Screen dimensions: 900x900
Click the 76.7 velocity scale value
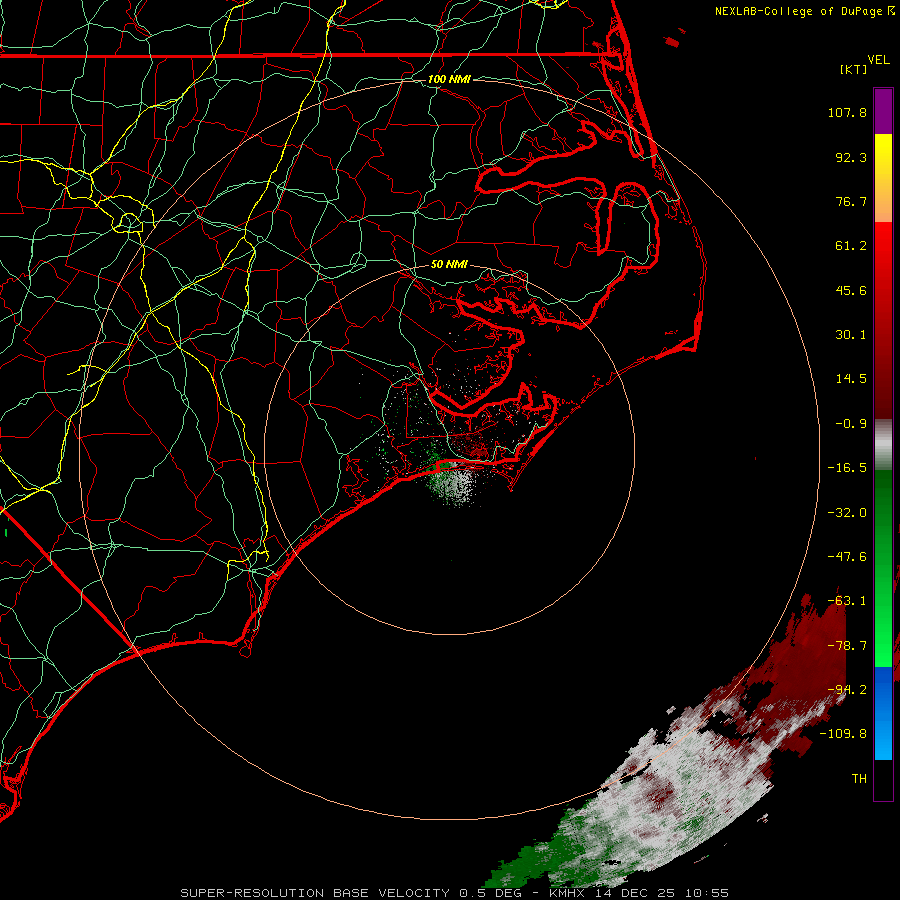851,201
